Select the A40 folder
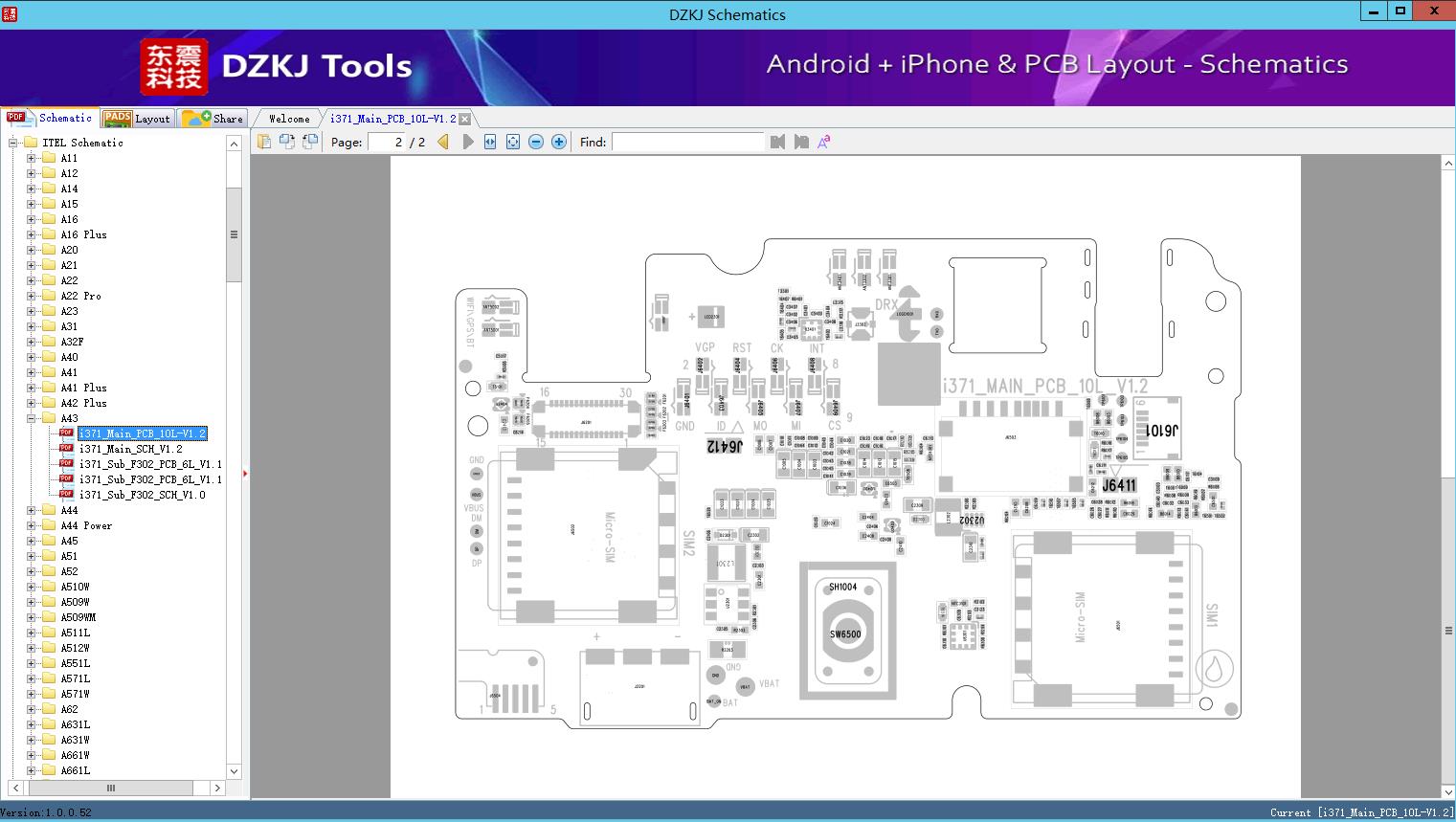This screenshot has height=822, width=1456. click(69, 357)
